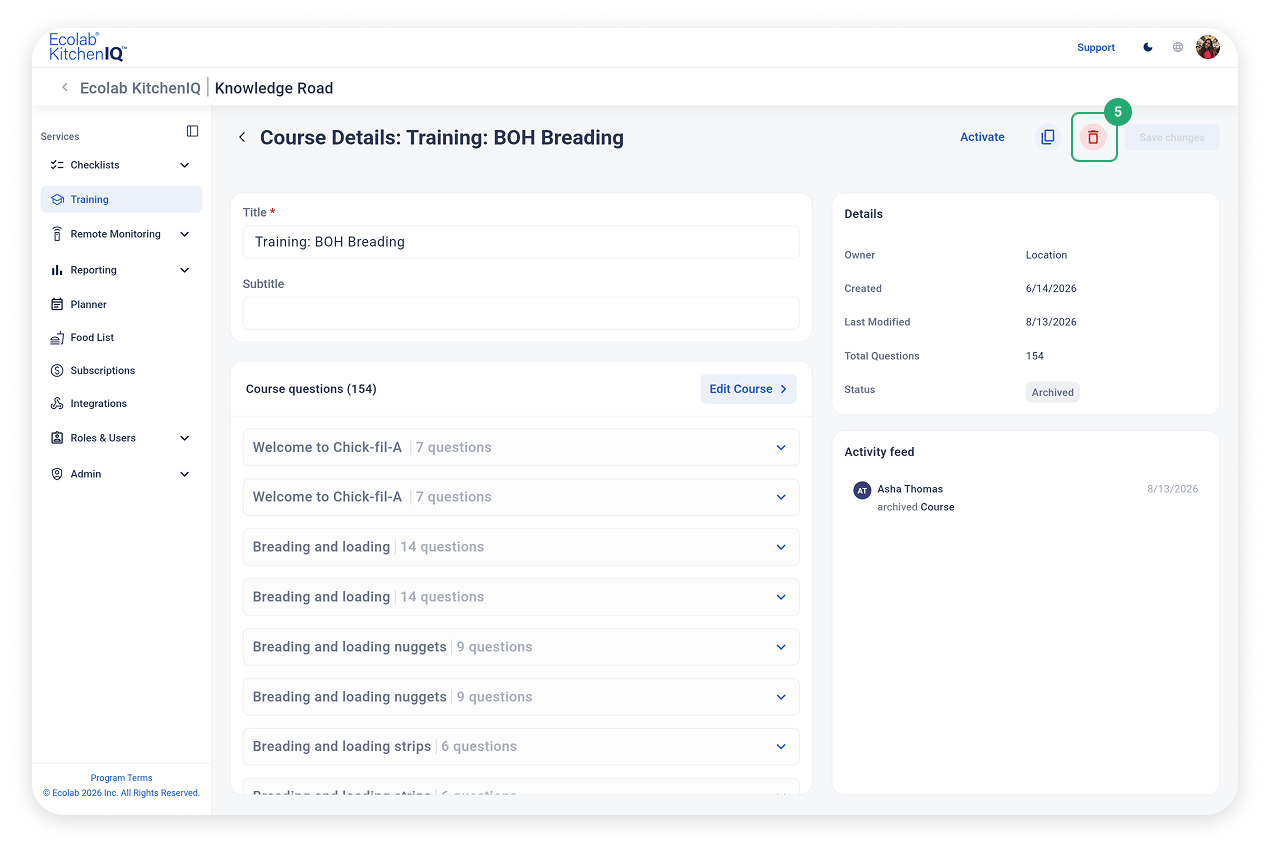Image resolution: width=1270 pixels, height=851 pixels.
Task: Expand the Reporting menu chevron
Action: click(x=184, y=270)
